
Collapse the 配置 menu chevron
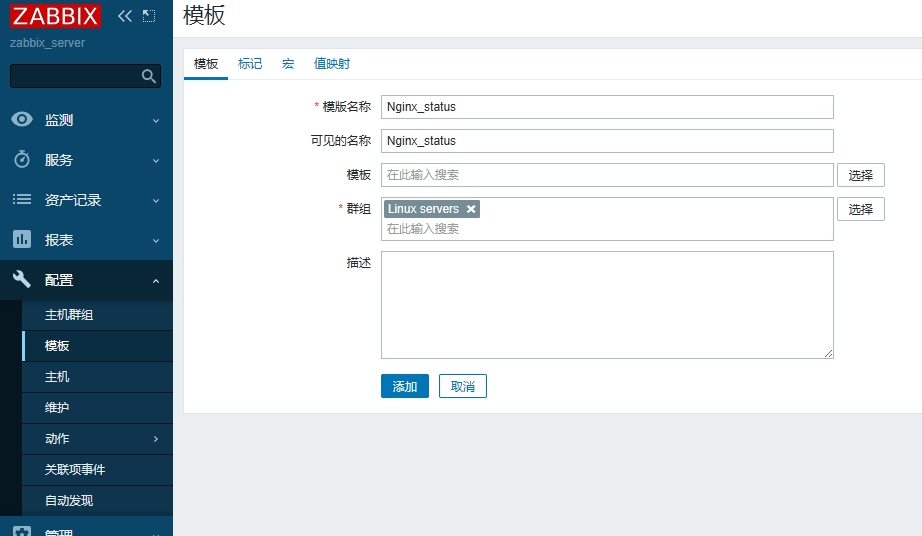coord(156,281)
